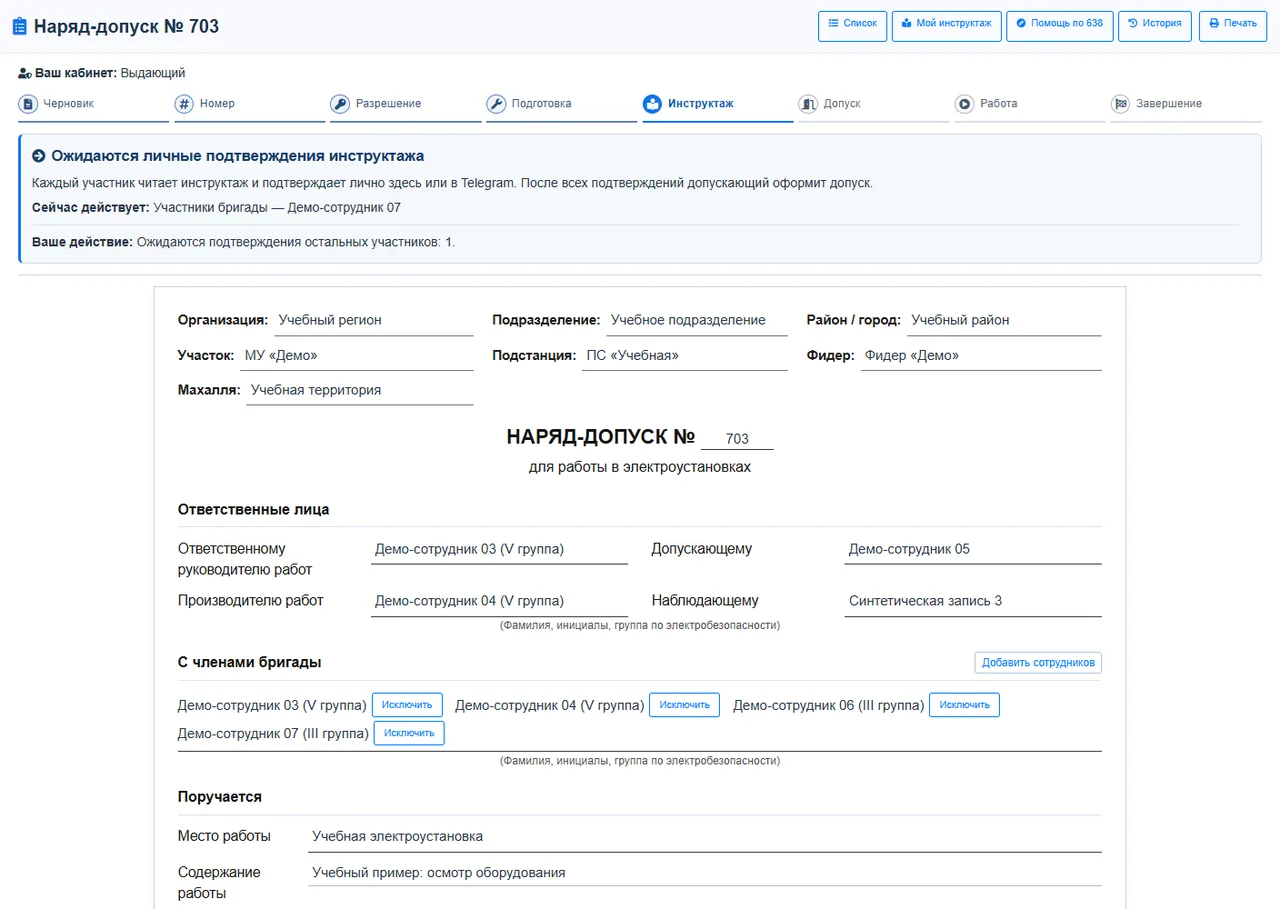Click the Содержание работы field
1280x909 pixels.
[x=705, y=873]
